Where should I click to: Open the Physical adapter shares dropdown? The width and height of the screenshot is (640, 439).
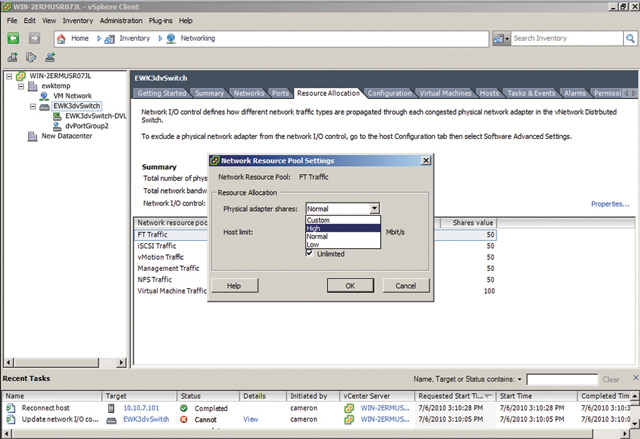pos(374,208)
